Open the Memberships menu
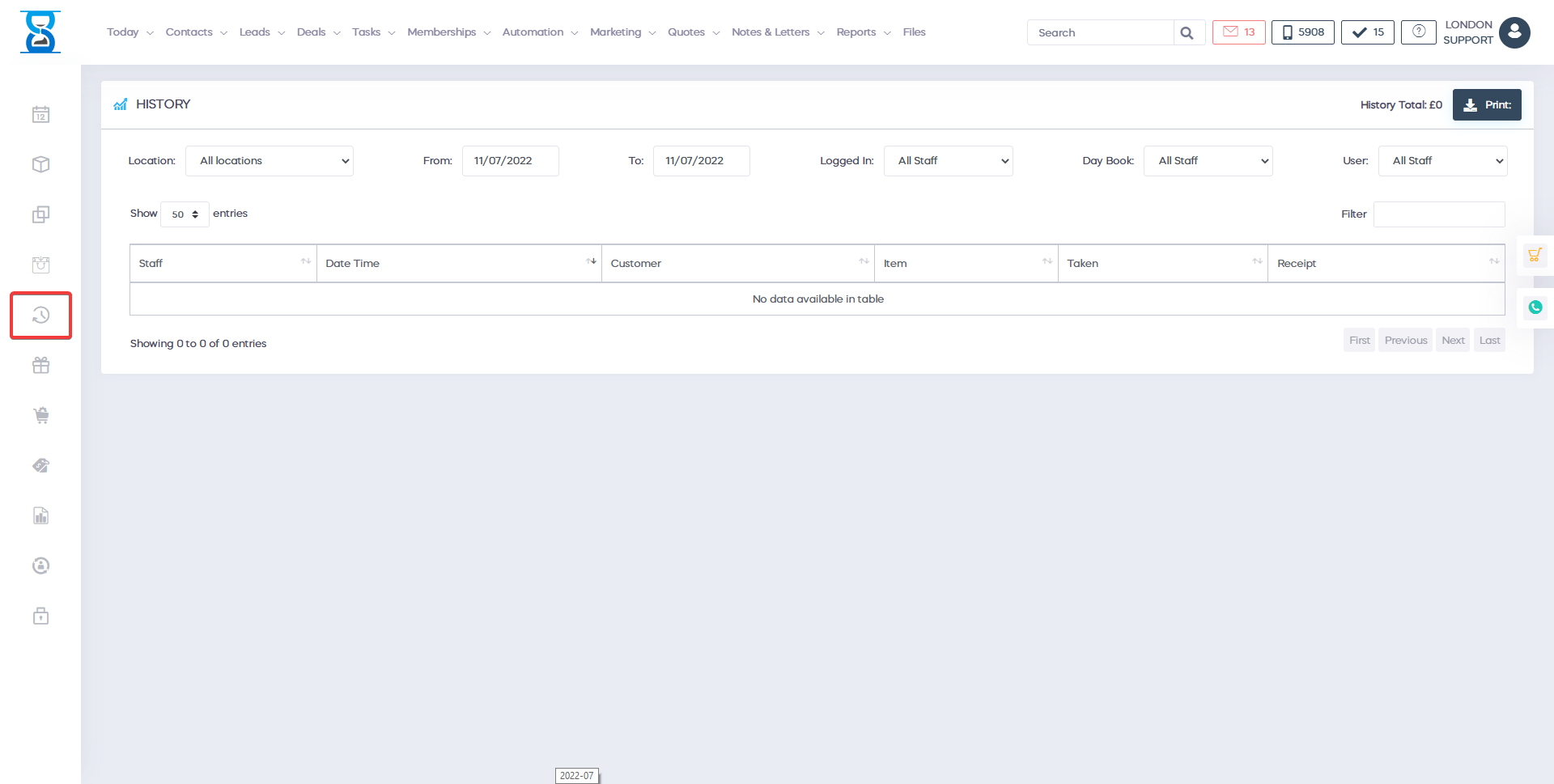Screen dimensions: 1554x784 coord(442,32)
